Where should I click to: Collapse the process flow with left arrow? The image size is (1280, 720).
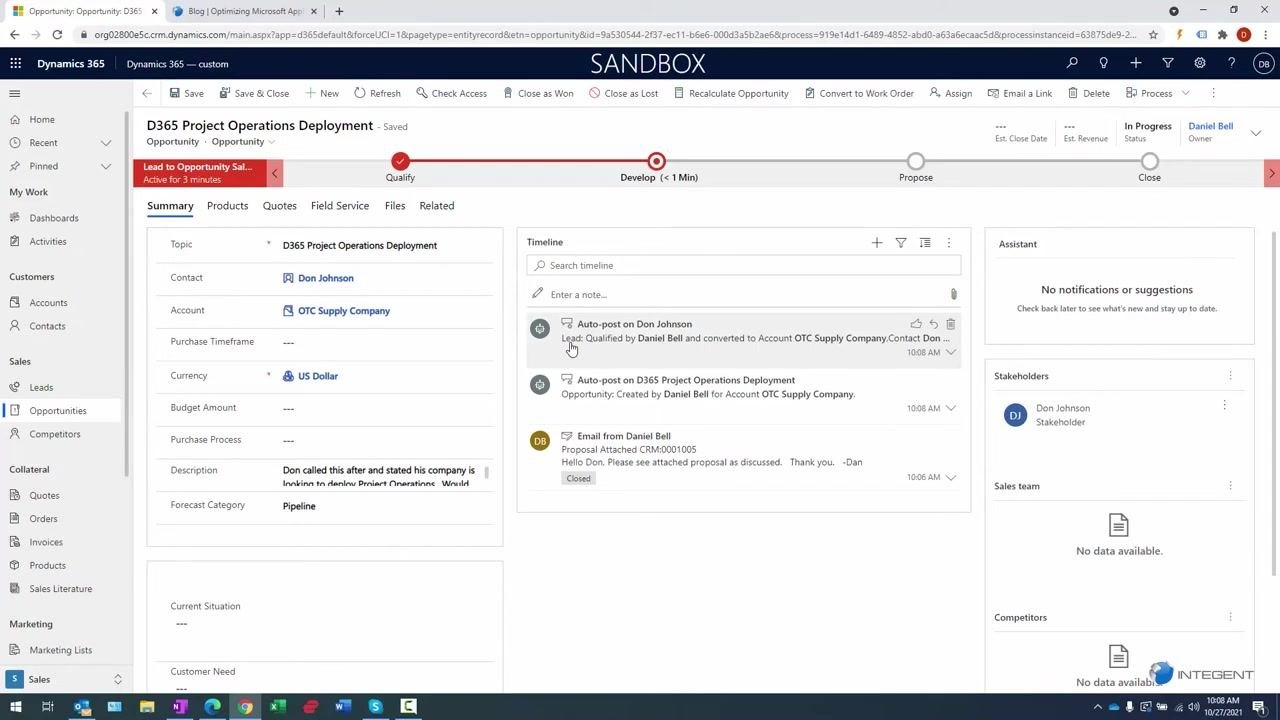click(x=275, y=173)
